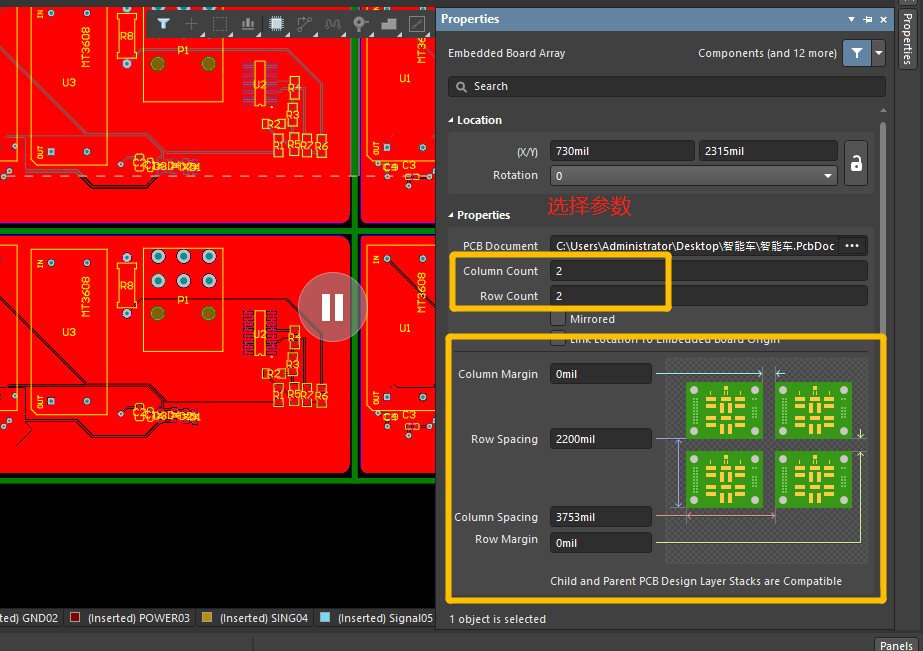The width and height of the screenshot is (923, 651).
Task: Open the Components filter dropdown arrow
Action: [877, 53]
